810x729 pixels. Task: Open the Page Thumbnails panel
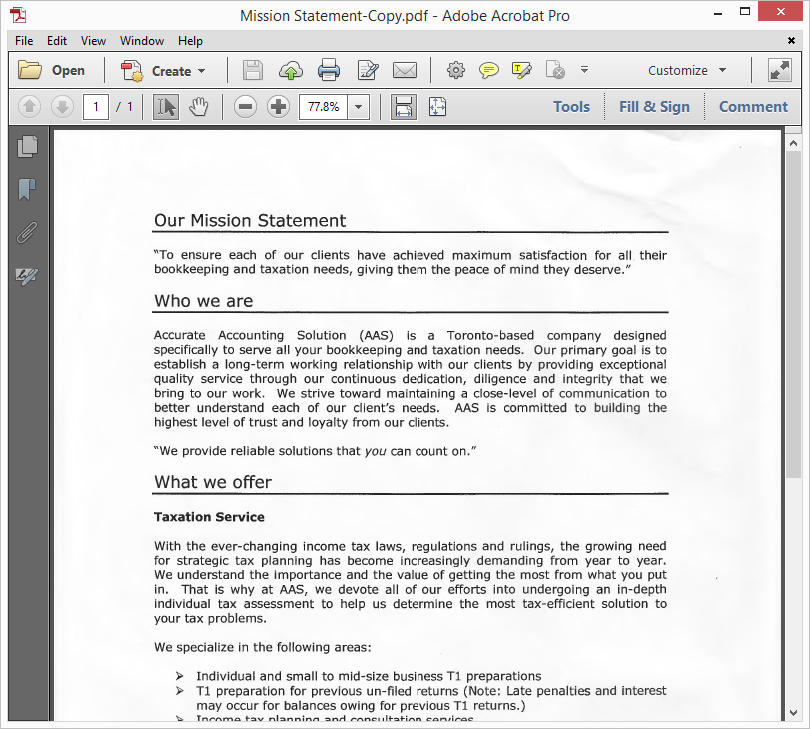coord(28,146)
